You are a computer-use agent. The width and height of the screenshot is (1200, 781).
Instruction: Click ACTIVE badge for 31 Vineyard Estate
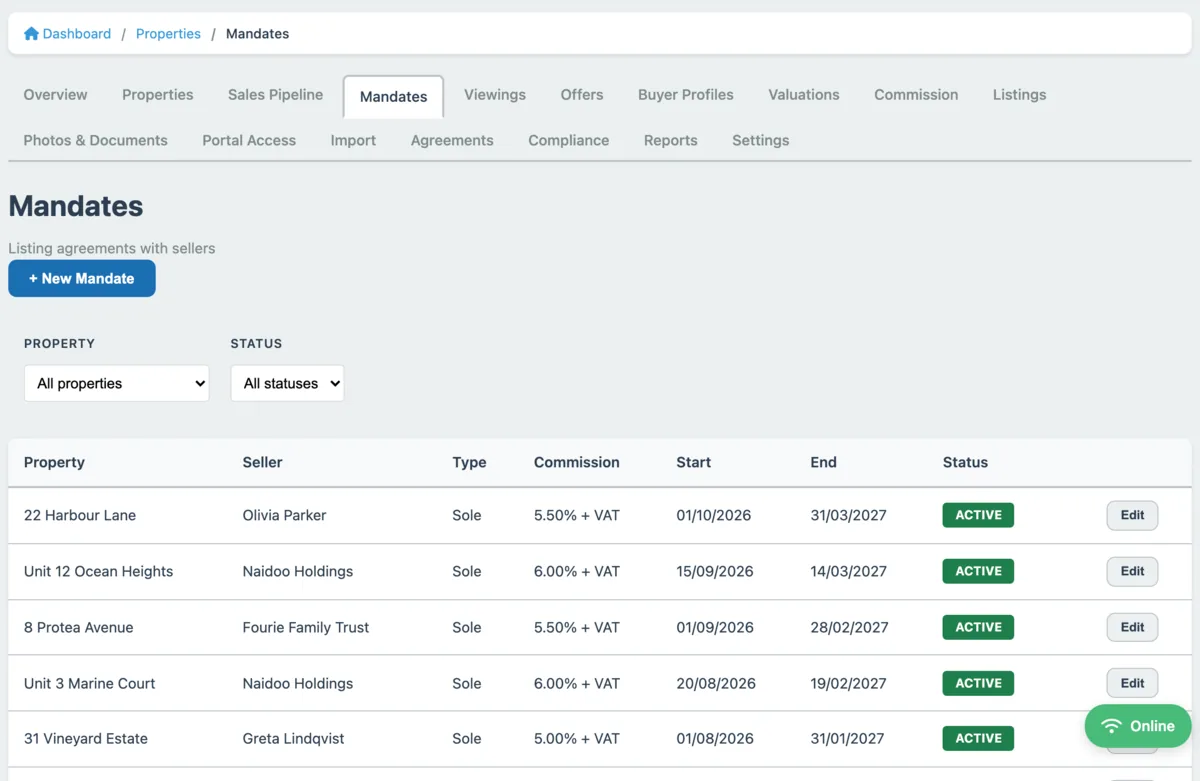tap(978, 739)
